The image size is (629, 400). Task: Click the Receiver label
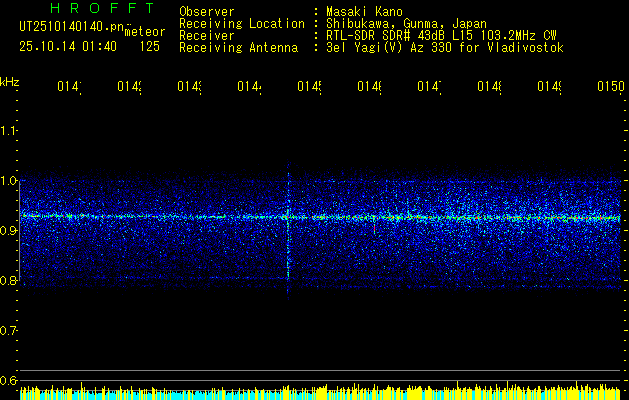(207, 36)
